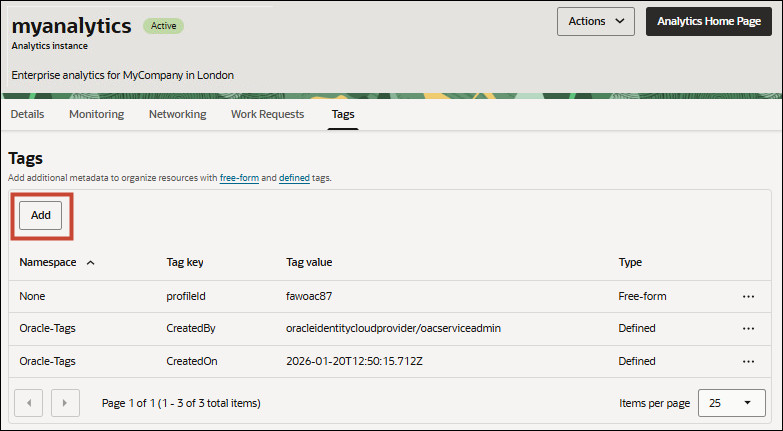The height and width of the screenshot is (431, 783).
Task: Click the Tag key column header
Action: tap(185, 263)
